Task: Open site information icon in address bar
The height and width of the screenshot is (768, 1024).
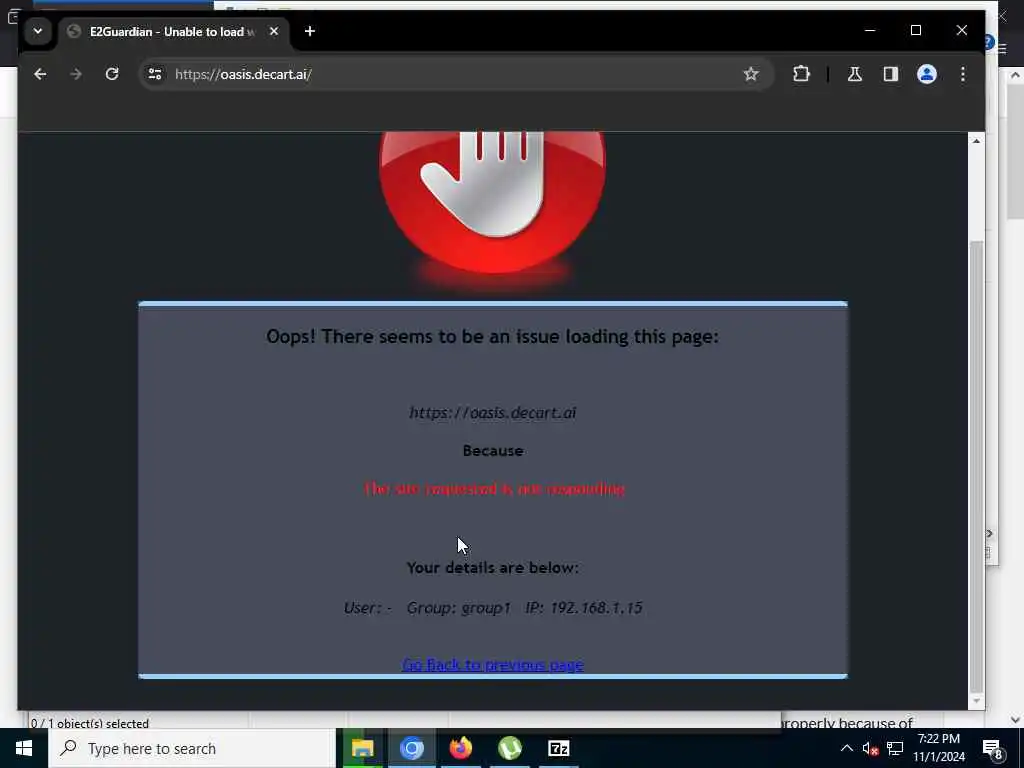Action: 155,74
